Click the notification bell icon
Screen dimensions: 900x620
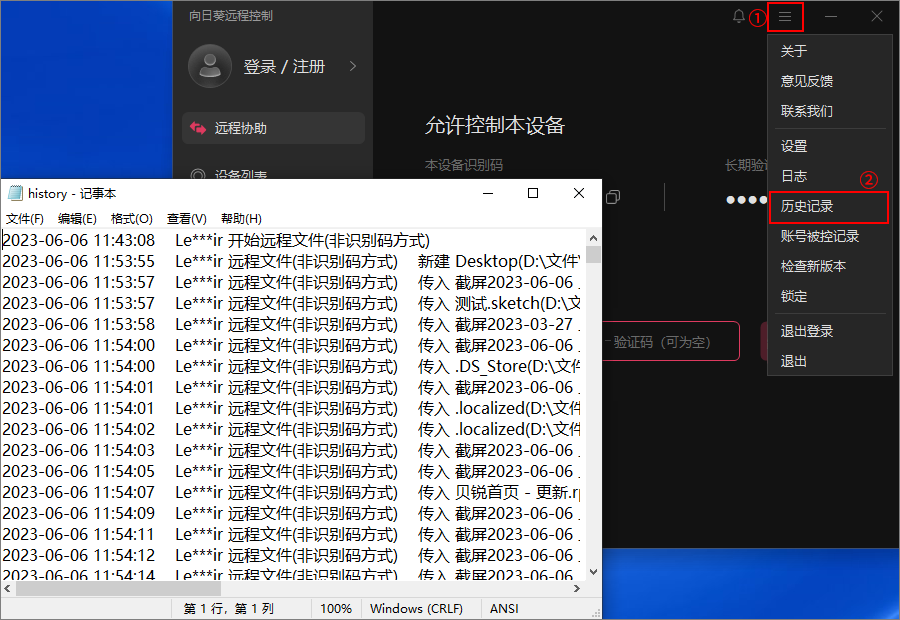[739, 16]
